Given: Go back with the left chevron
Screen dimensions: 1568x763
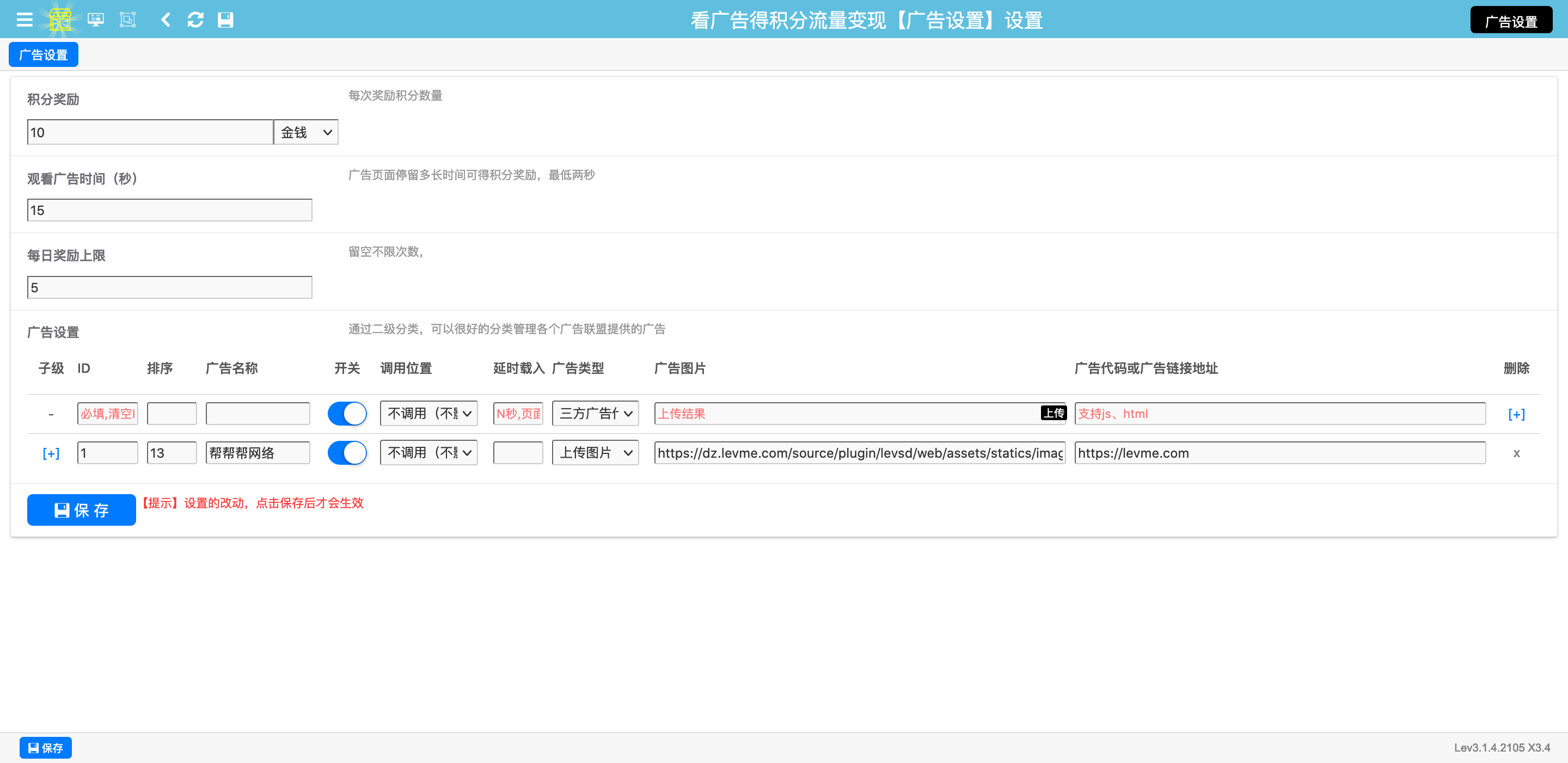Looking at the screenshot, I should click(165, 20).
